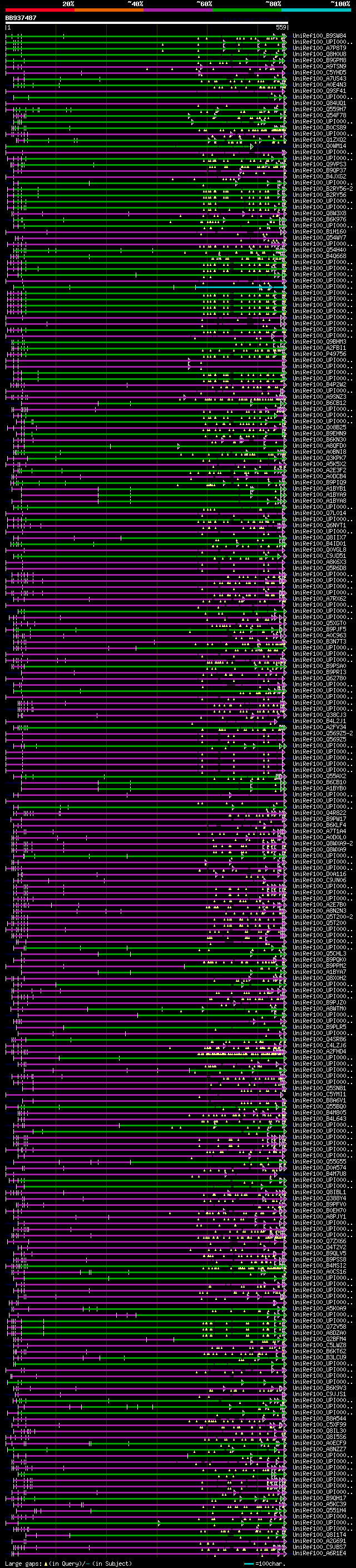Select hit UniRef100_A9TSN9
Viewport: 356px width, 1568px height.
pyautogui.click(x=319, y=66)
